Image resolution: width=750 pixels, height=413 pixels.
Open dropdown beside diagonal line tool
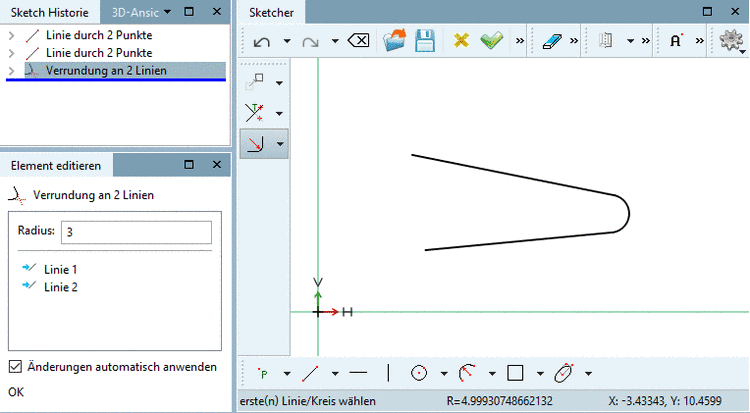[x=335, y=374]
